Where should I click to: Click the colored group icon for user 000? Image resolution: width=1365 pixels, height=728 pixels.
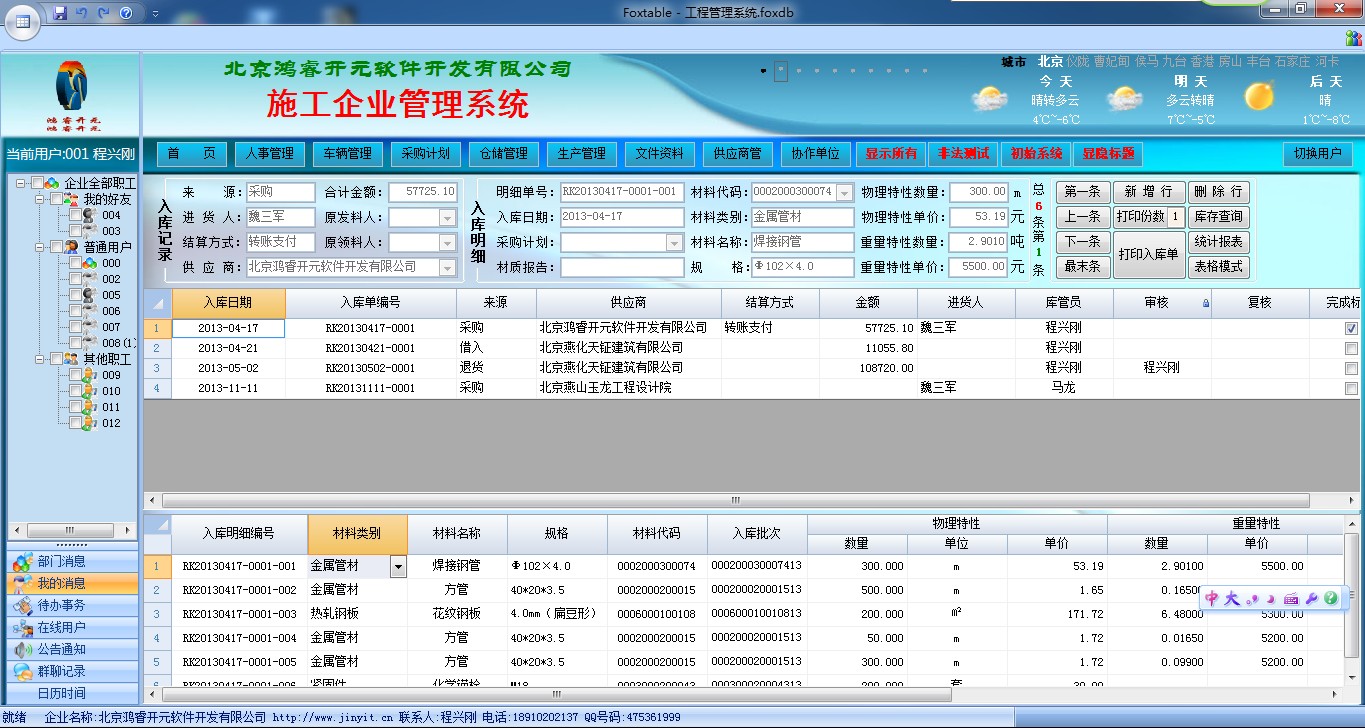point(90,263)
